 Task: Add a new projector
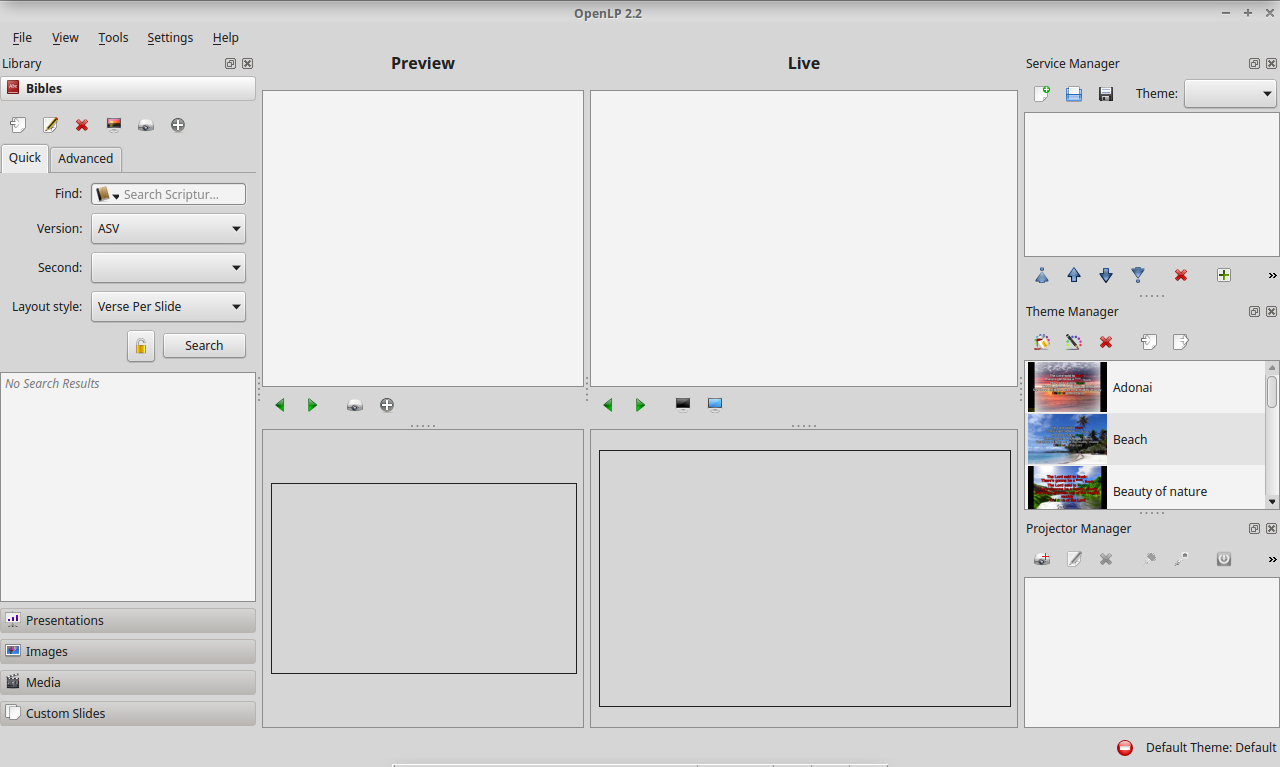(x=1042, y=559)
